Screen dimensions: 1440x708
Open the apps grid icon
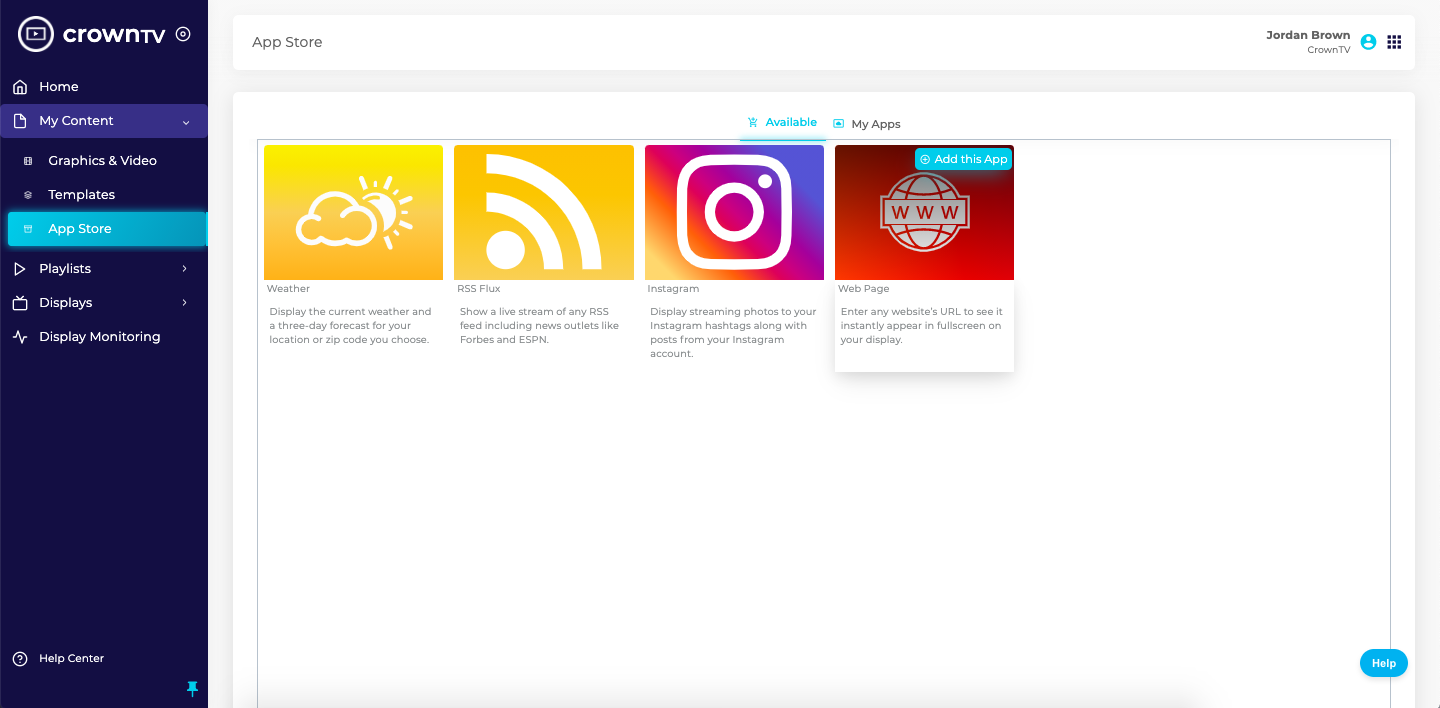click(1394, 42)
